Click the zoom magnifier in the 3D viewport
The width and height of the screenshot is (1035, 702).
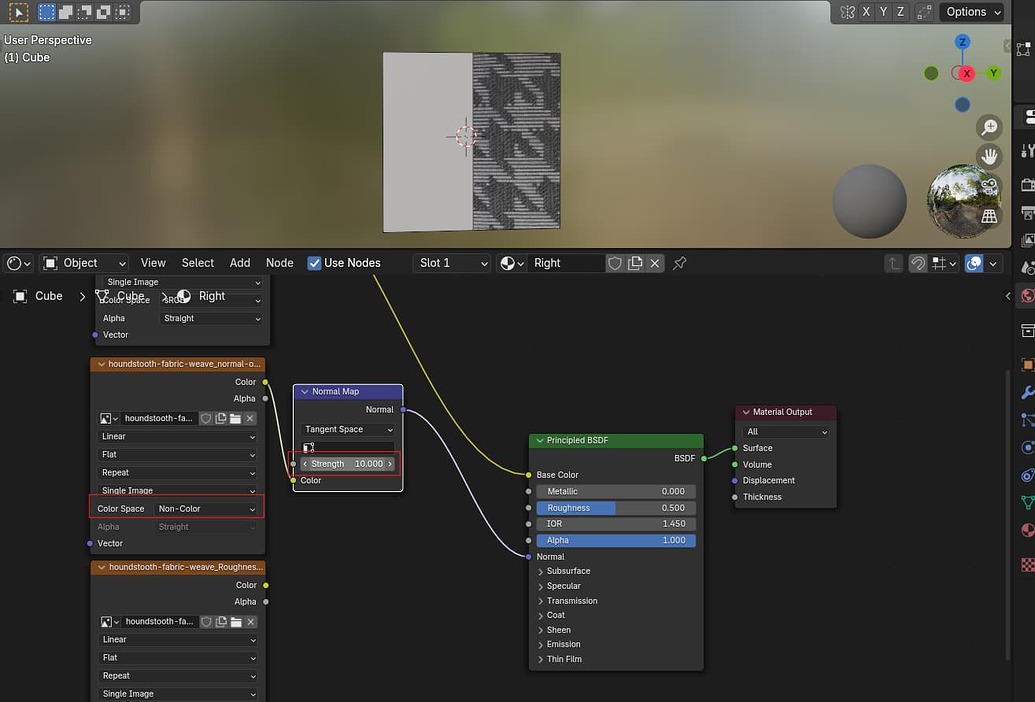tap(989, 127)
